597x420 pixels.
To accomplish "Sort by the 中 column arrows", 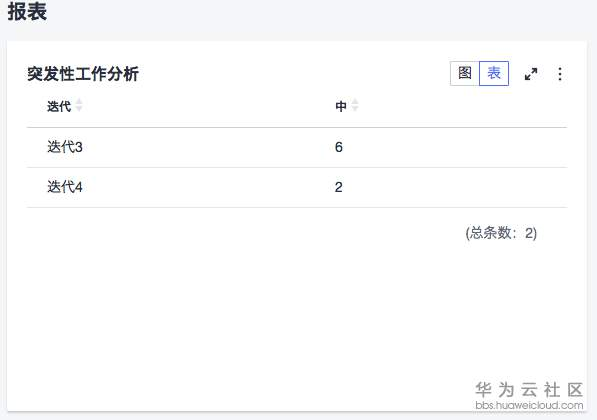I will point(355,105).
